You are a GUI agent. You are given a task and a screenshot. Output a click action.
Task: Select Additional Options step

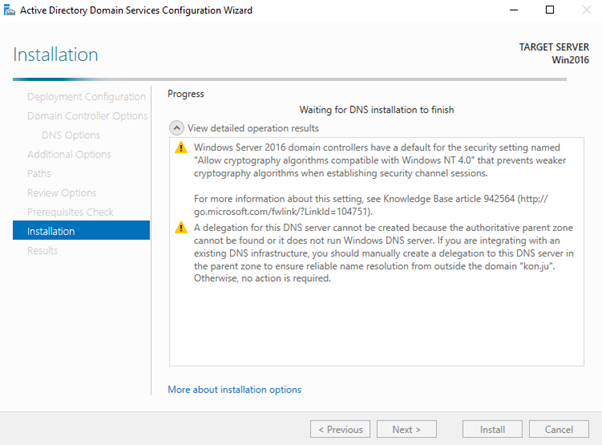[x=69, y=154]
